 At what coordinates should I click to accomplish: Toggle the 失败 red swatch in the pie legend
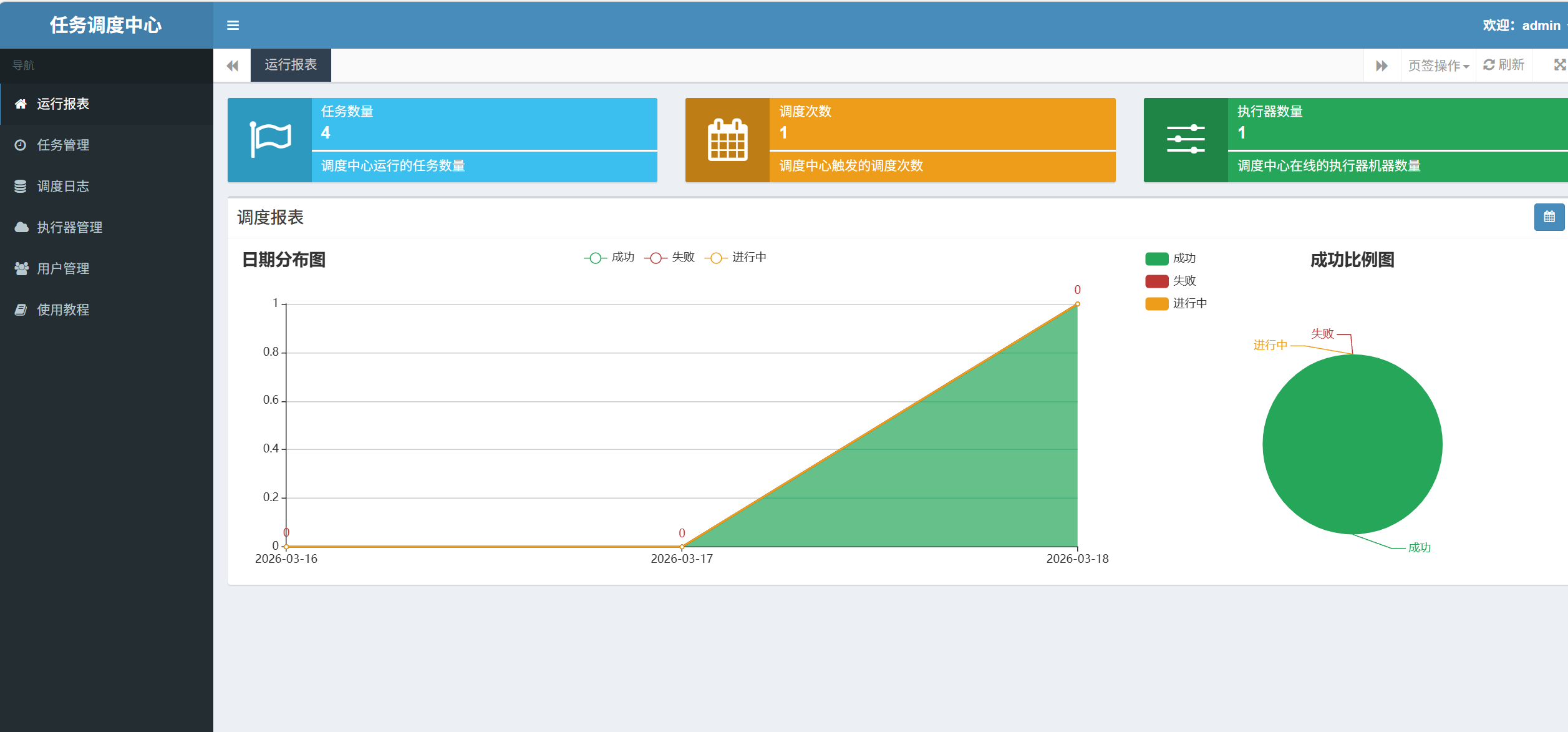point(1157,281)
